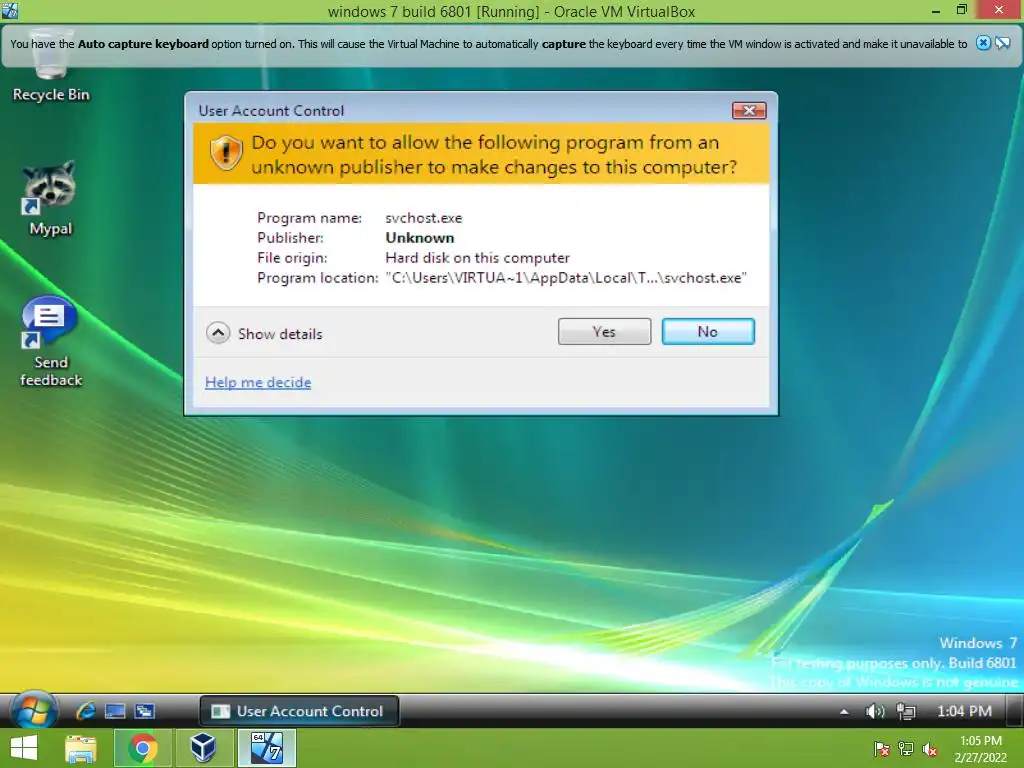Click the Unknown publisher text
The width and height of the screenshot is (1024, 768).
coord(419,238)
